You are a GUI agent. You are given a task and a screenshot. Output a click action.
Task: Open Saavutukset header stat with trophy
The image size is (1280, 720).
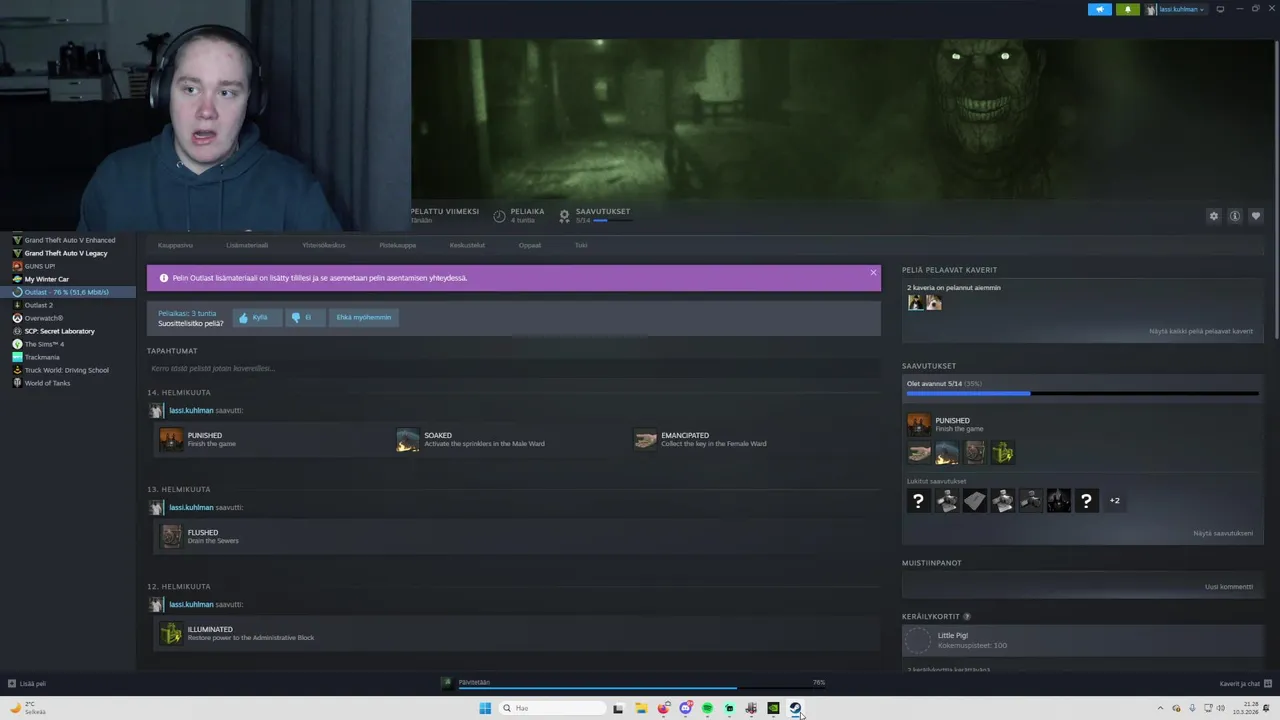point(594,215)
